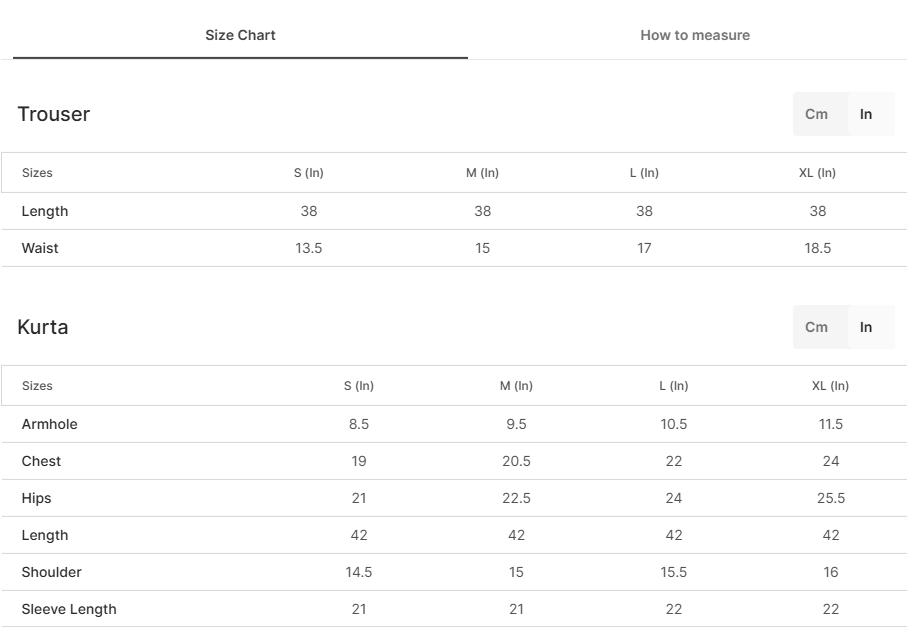
Task: Switch to the How to measure tab
Action: [695, 35]
